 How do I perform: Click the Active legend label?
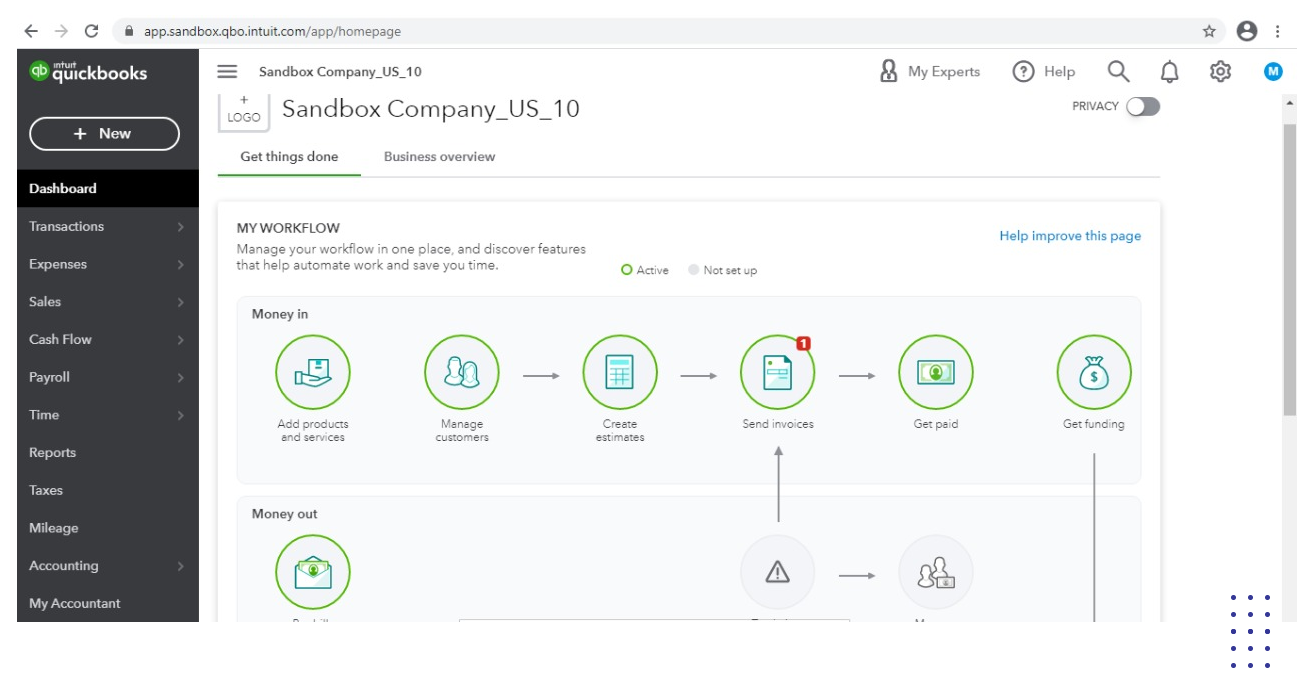pos(653,270)
